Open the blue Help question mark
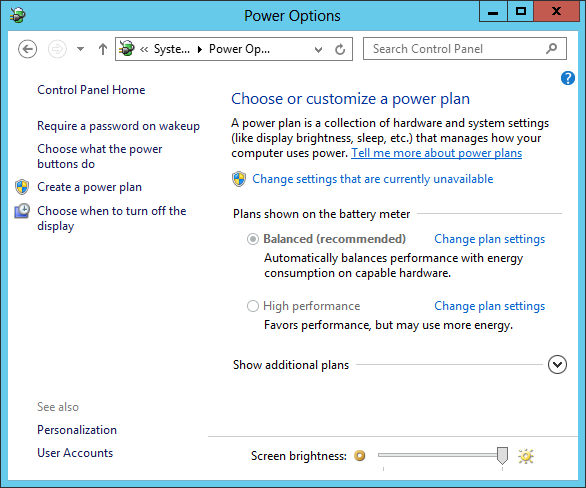This screenshot has height=488, width=586. (568, 78)
